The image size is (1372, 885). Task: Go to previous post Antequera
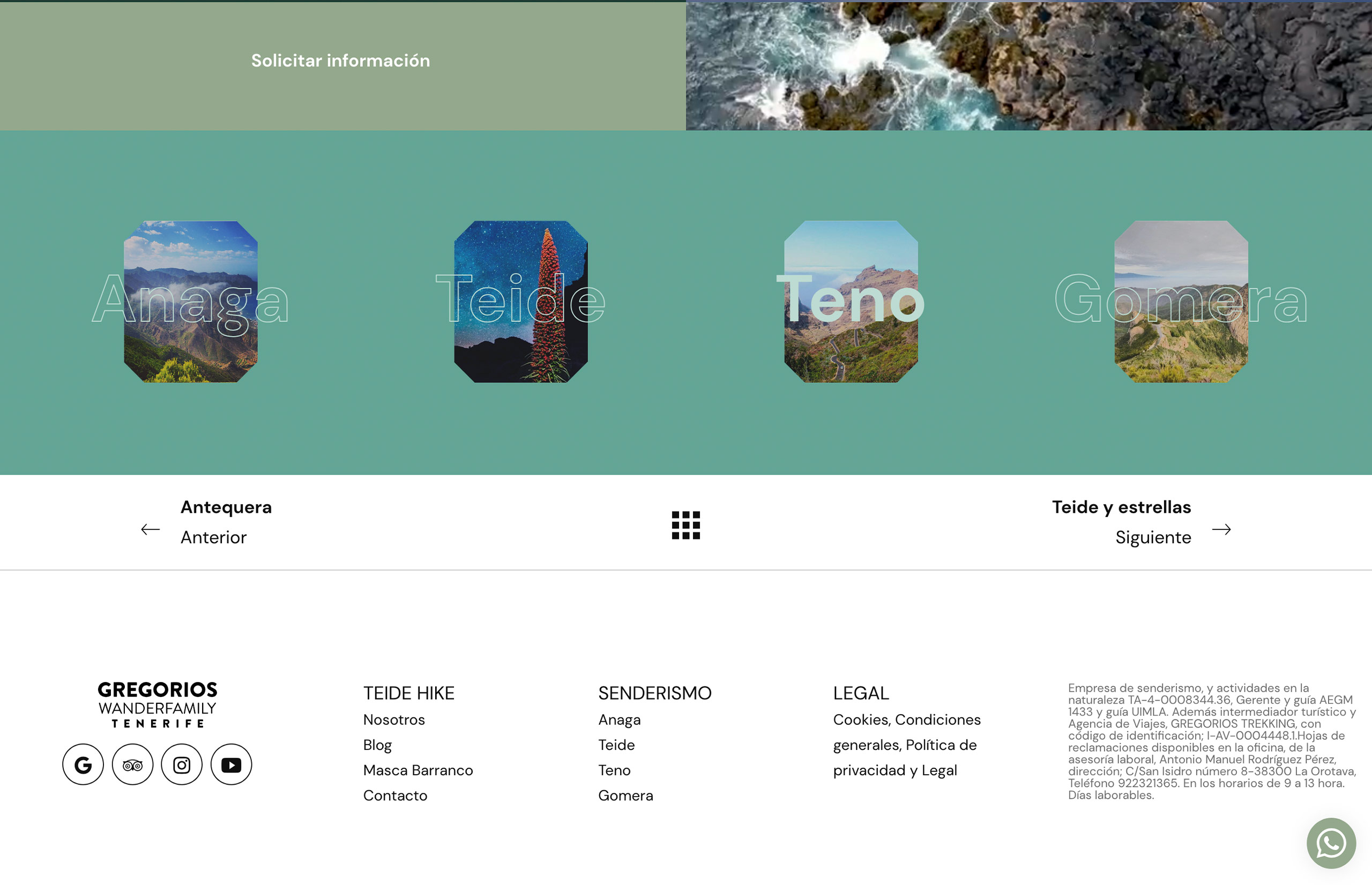click(x=226, y=507)
